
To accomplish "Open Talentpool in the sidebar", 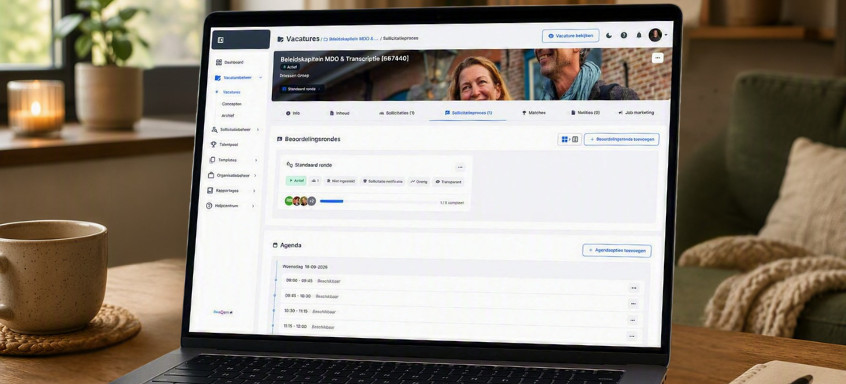I will click(x=224, y=145).
